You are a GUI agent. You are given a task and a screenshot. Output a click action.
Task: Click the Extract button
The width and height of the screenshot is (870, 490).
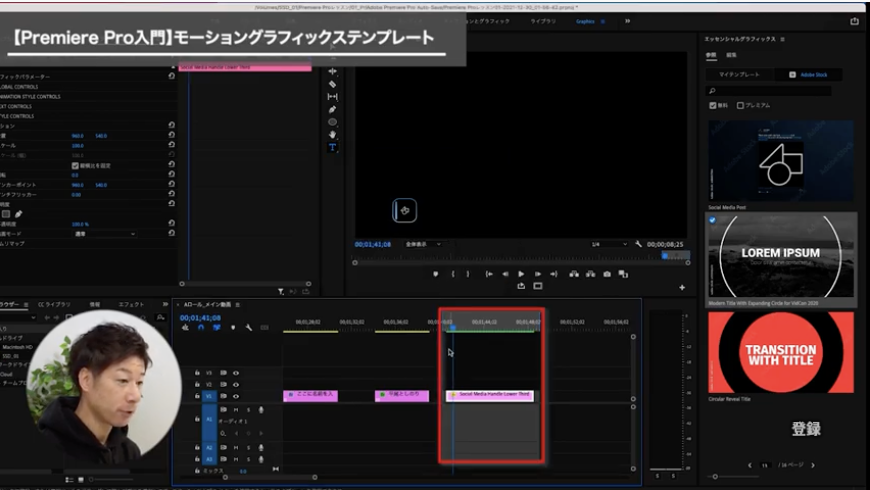pyautogui.click(x=590, y=274)
